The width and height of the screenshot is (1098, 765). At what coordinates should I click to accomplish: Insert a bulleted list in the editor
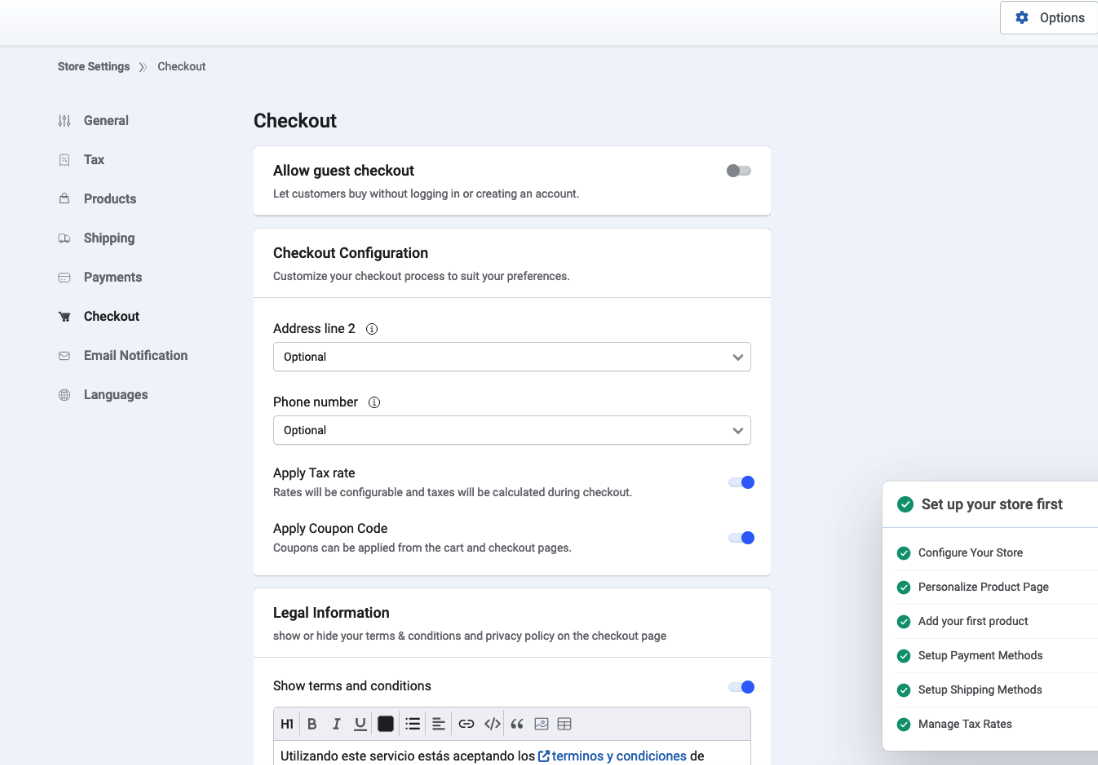(412, 724)
